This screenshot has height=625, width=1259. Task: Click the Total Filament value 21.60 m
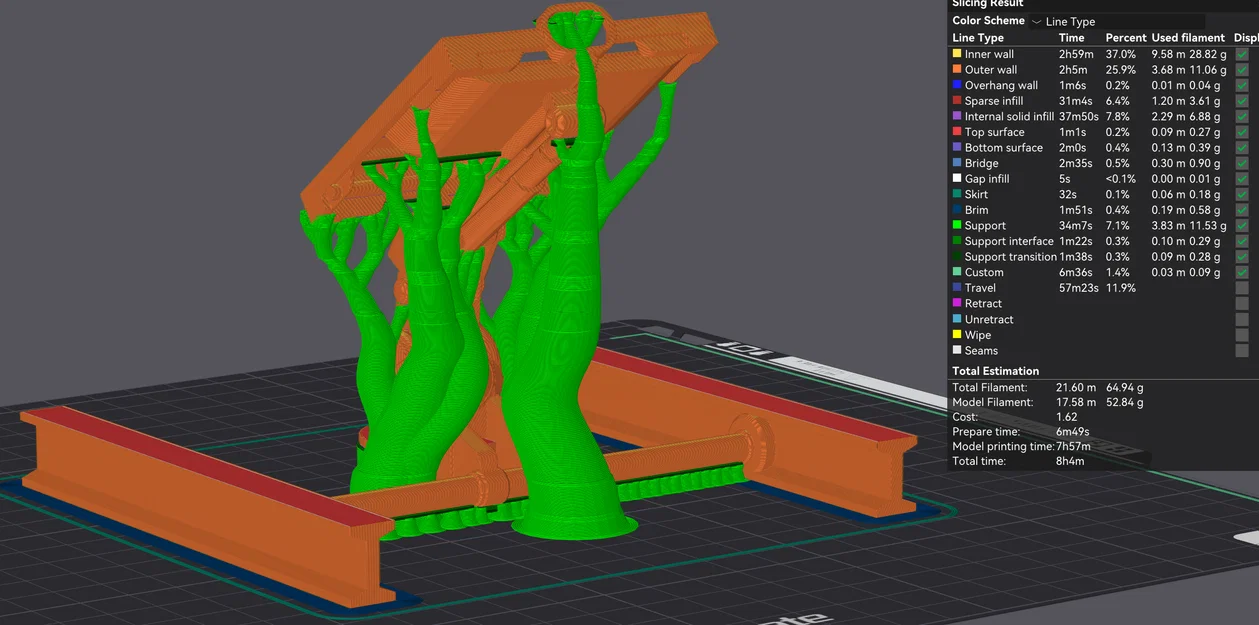(x=1076, y=387)
